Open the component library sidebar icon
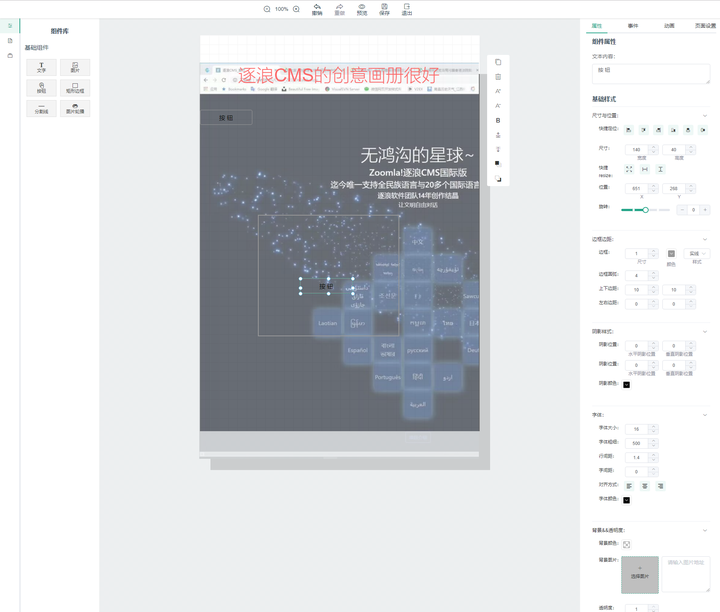The image size is (720, 612). [10, 26]
